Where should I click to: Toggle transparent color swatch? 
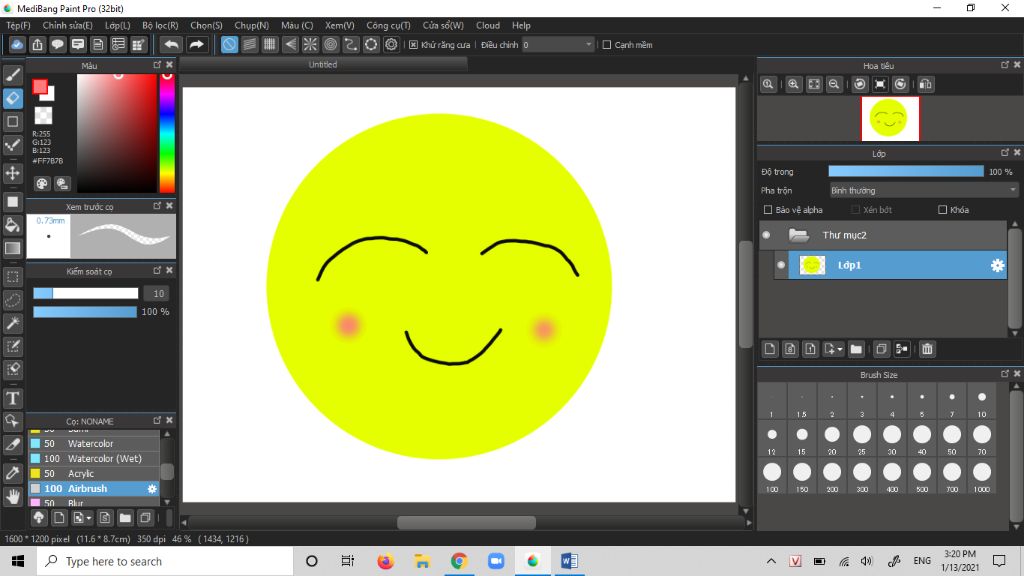click(x=43, y=116)
